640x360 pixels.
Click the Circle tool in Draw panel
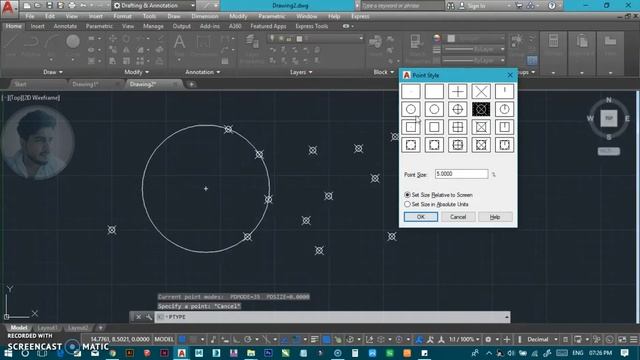click(73, 42)
